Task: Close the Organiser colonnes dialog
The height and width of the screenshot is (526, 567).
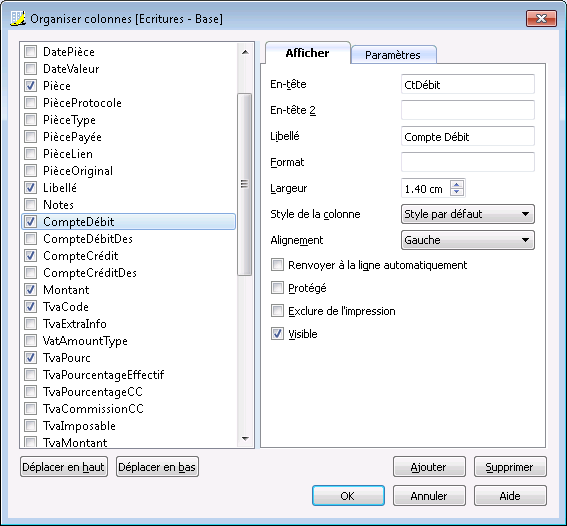Action: point(541,18)
